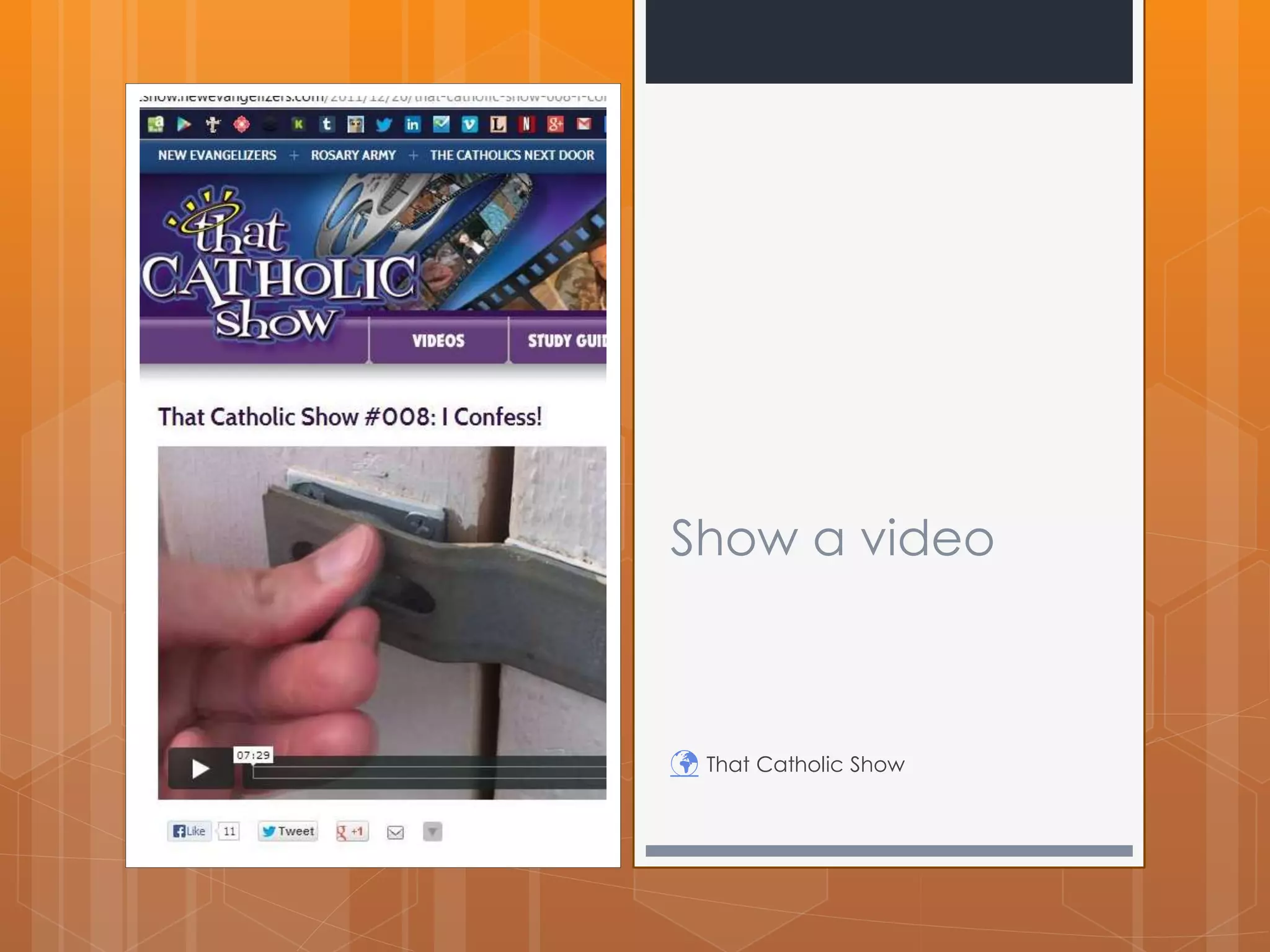The image size is (1270, 952).
Task: Click the blue checkmark icon
Action: (441, 125)
